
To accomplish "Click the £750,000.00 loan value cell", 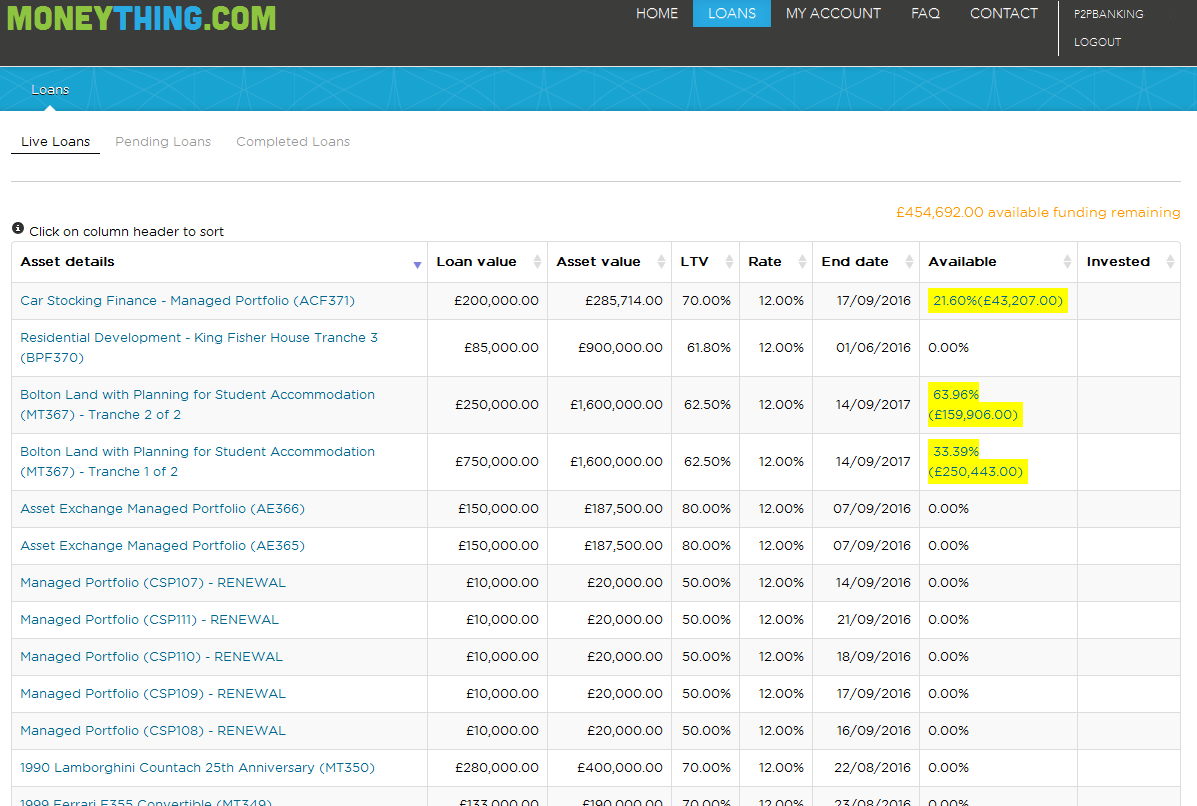I will [496, 462].
